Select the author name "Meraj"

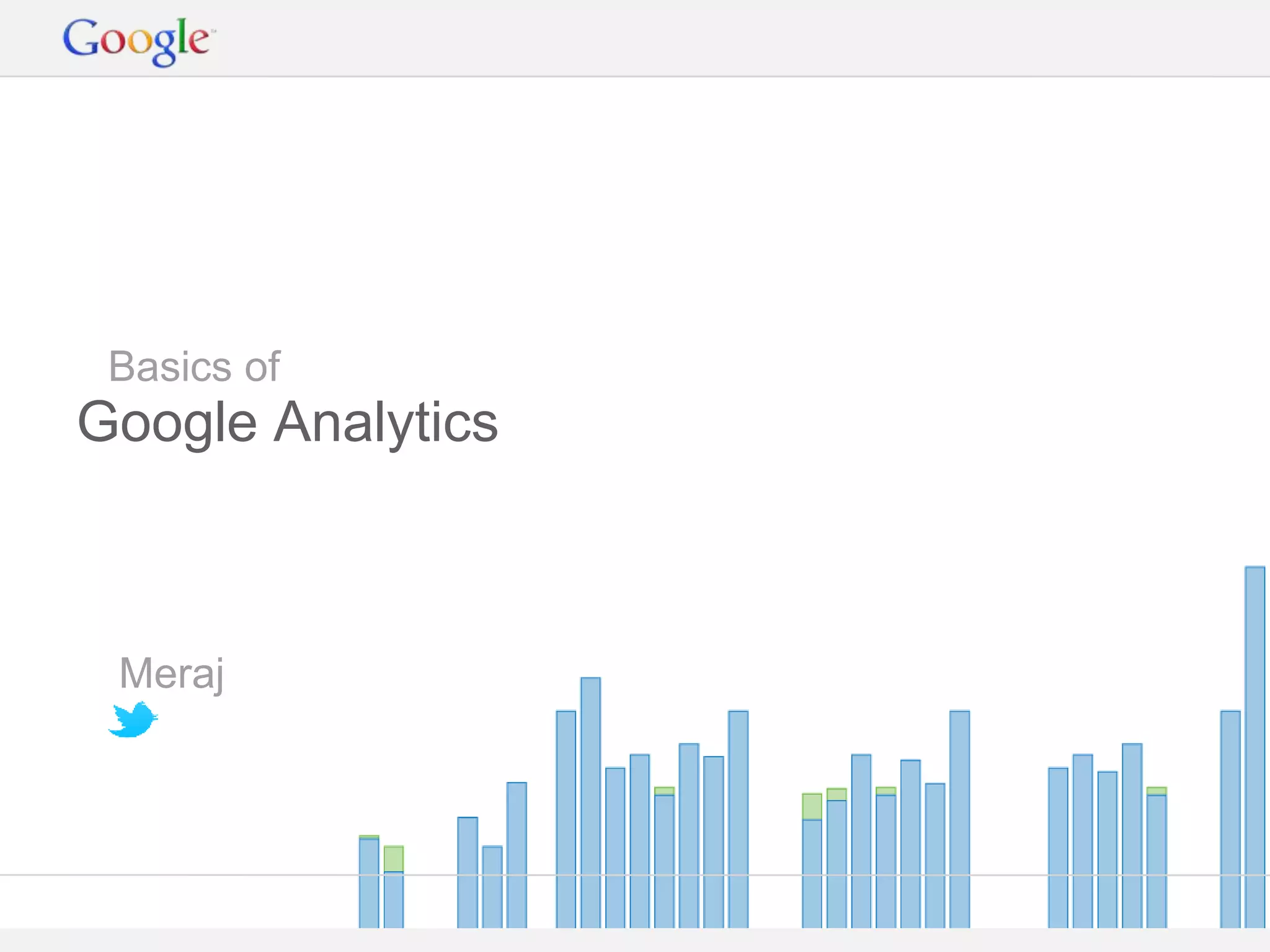(x=172, y=674)
